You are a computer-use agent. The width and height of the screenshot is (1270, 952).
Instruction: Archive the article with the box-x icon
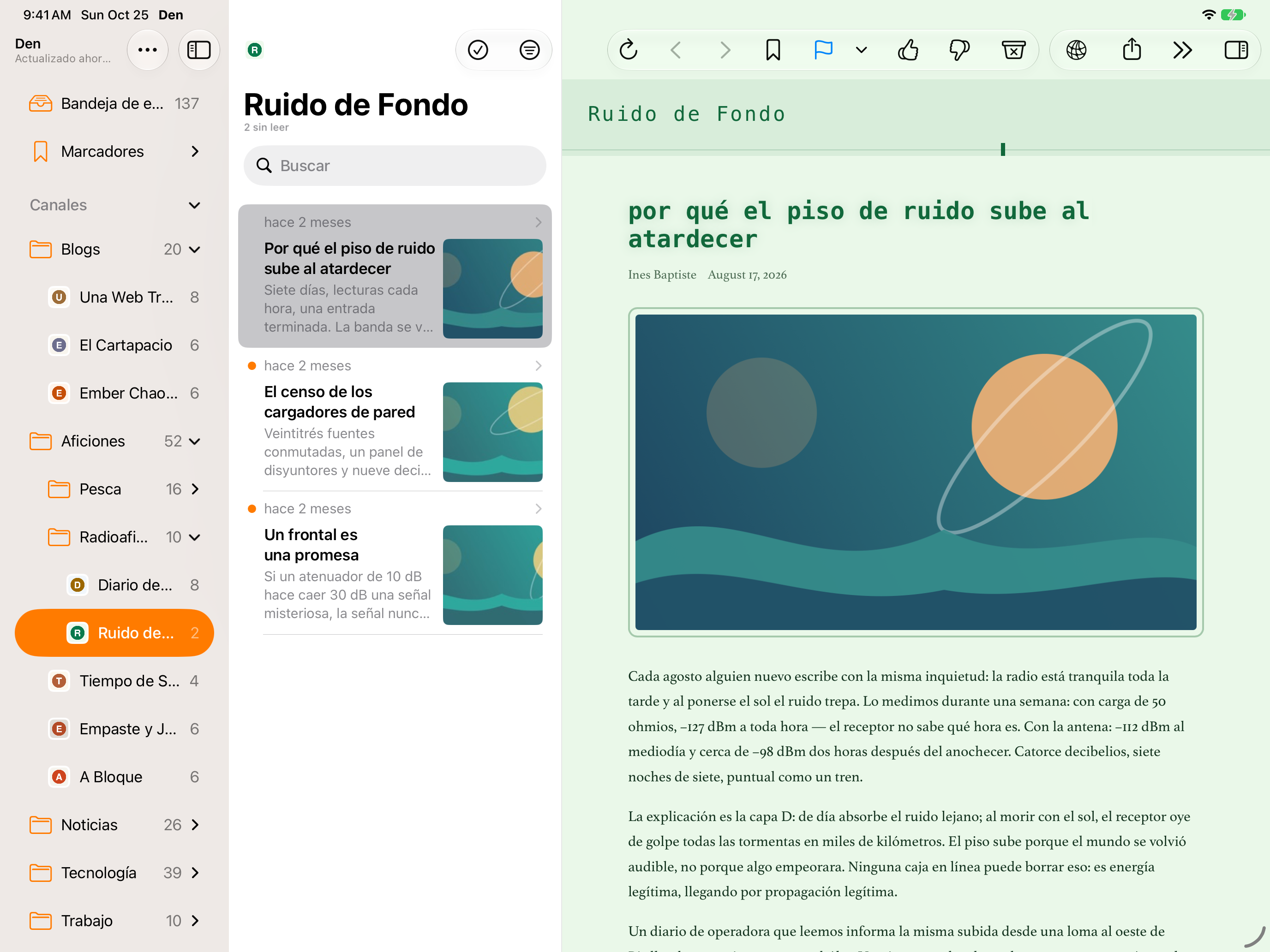(x=1014, y=50)
